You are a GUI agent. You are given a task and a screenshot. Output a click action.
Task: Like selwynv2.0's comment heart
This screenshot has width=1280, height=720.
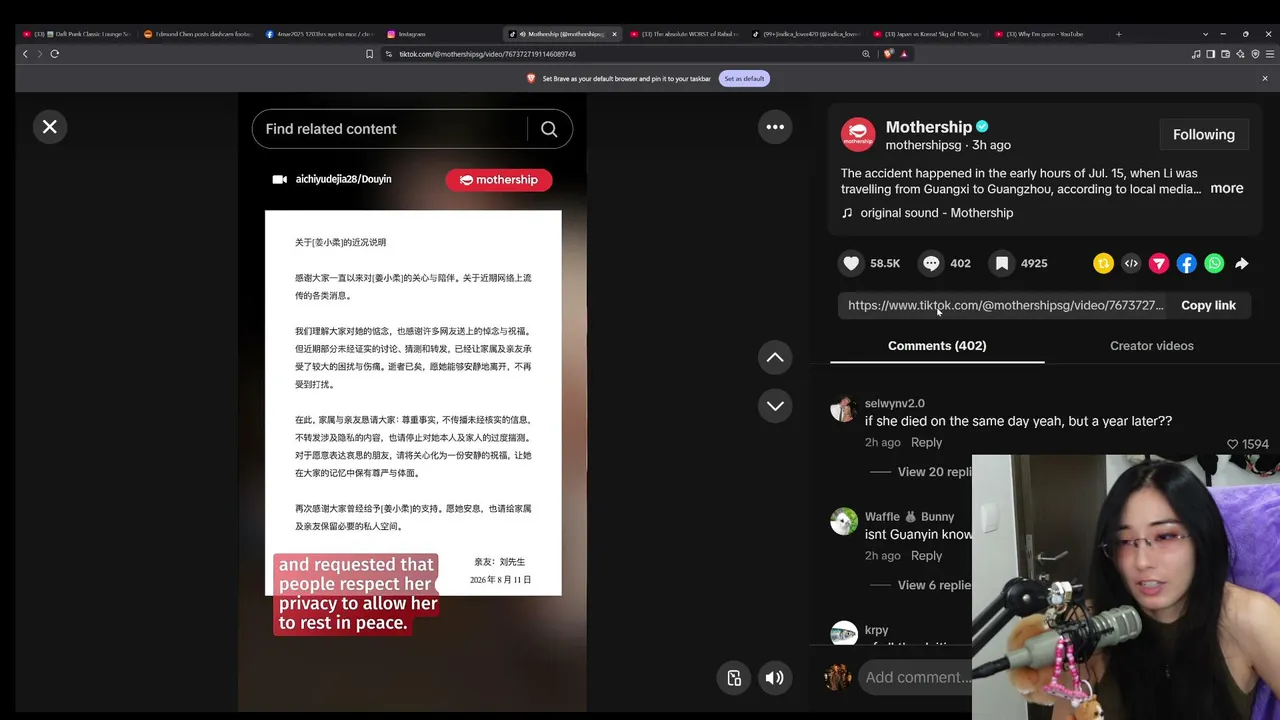pyautogui.click(x=1233, y=444)
